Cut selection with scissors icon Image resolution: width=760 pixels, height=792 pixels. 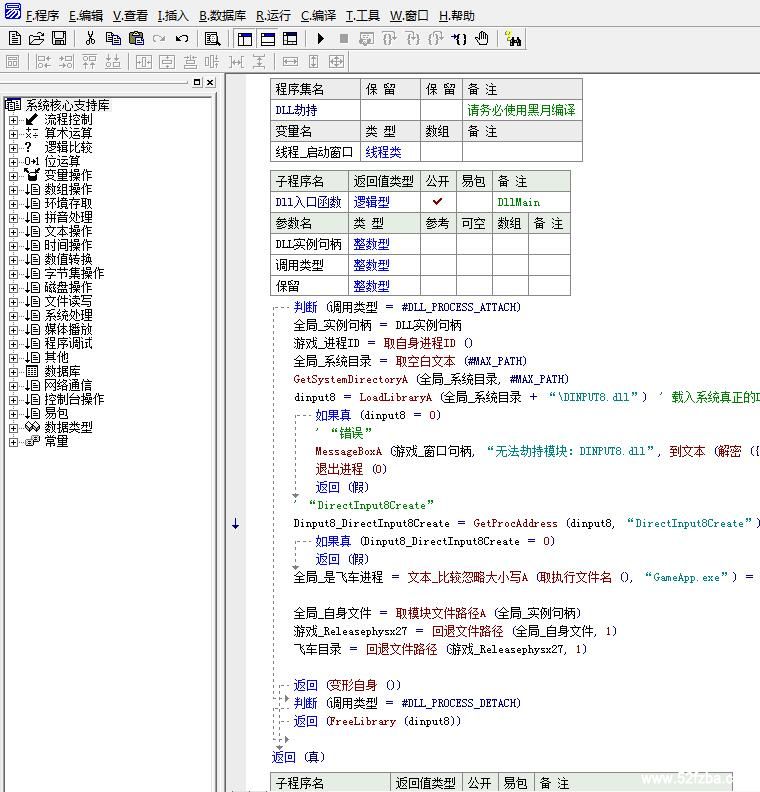coord(90,38)
